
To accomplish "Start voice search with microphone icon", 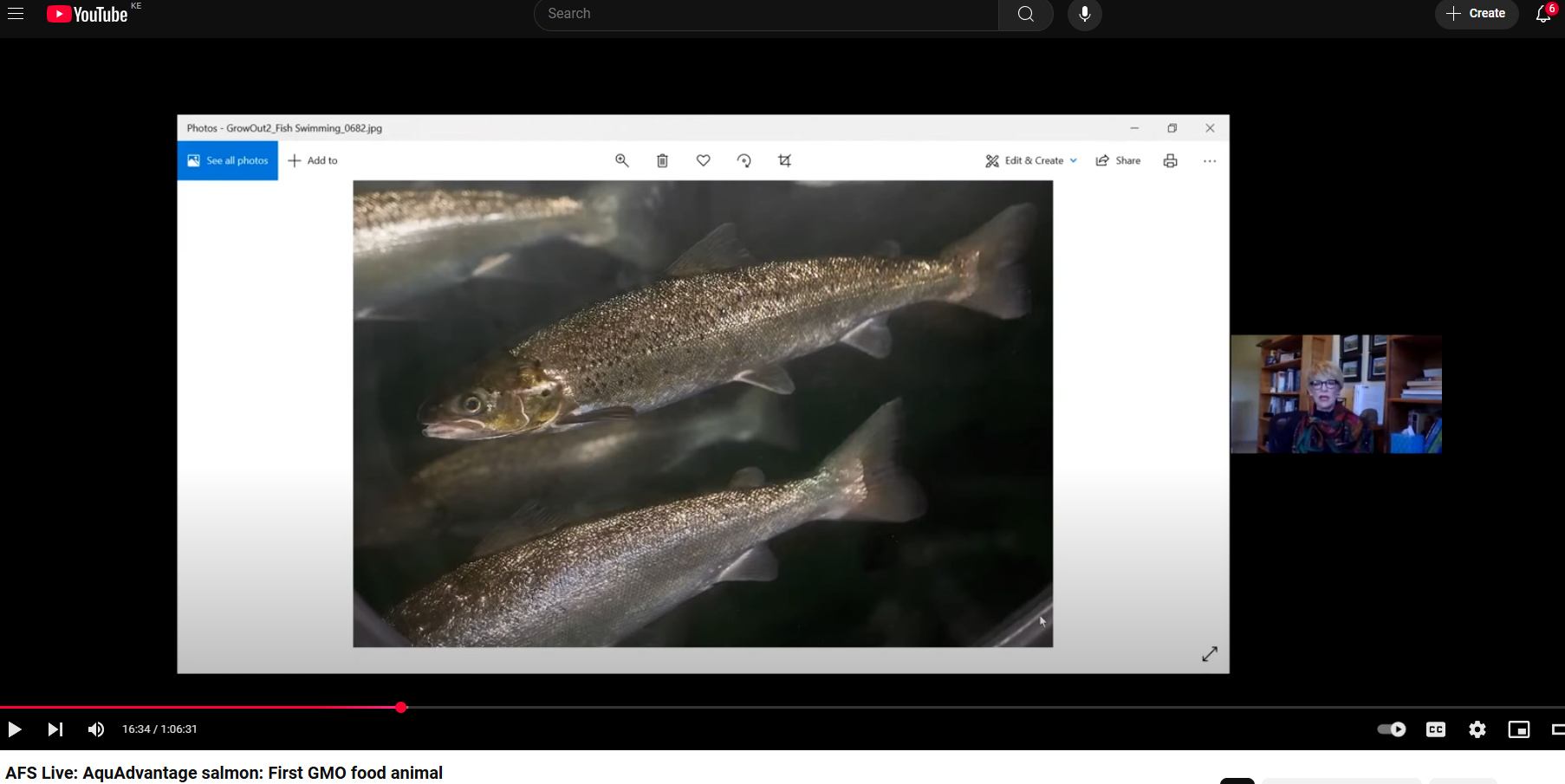I will click(1084, 14).
